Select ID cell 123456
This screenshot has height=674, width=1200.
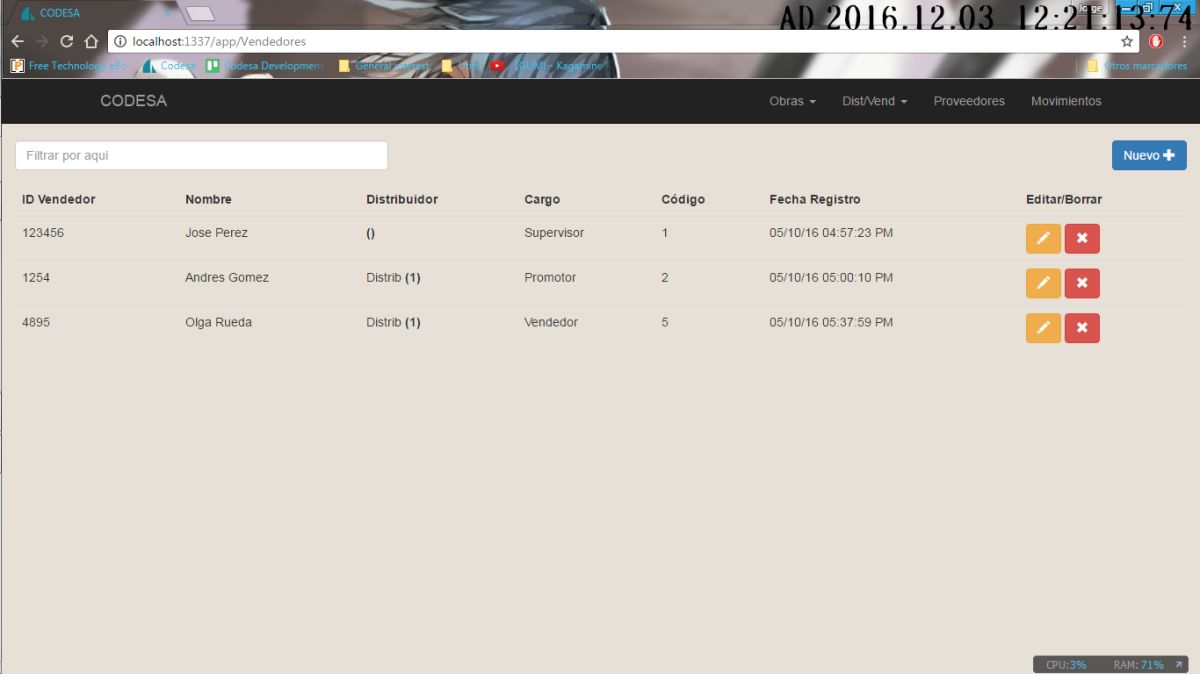coord(43,232)
